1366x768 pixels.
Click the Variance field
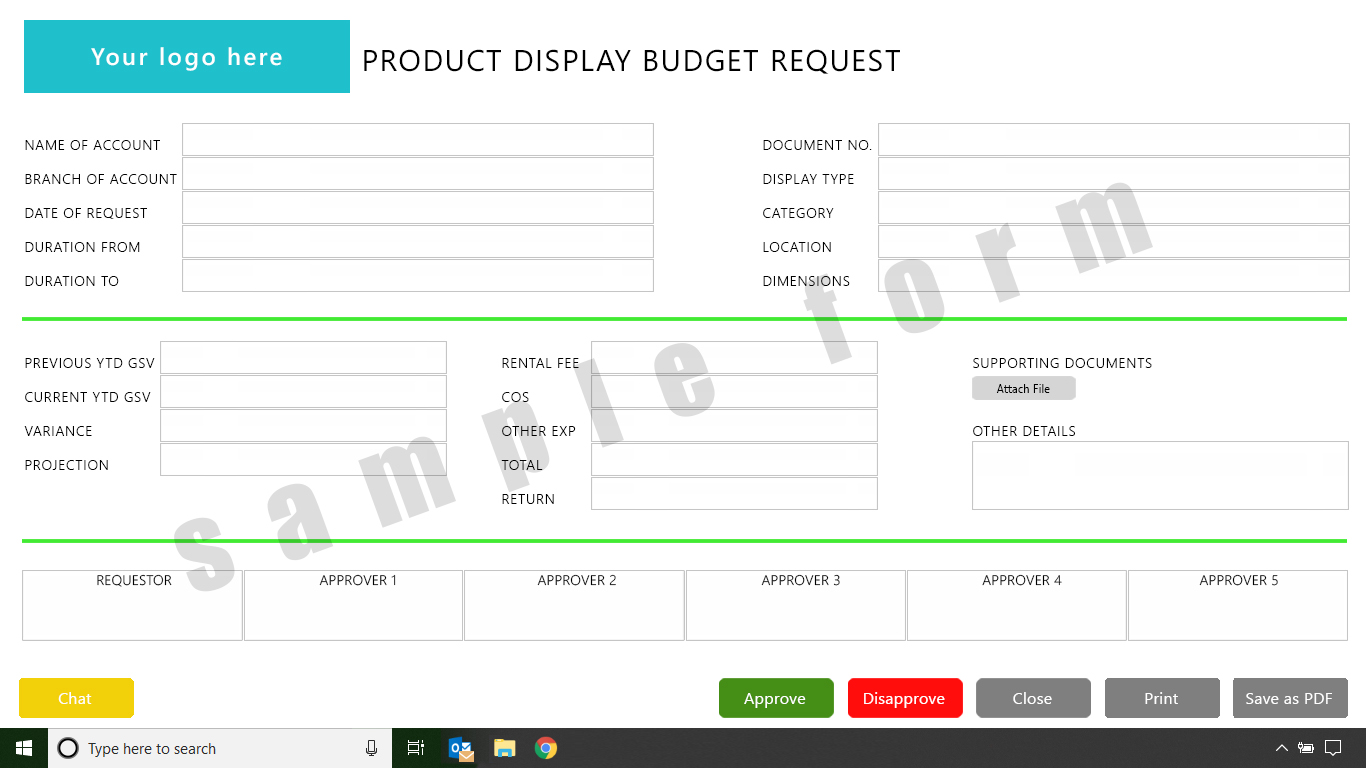303,426
